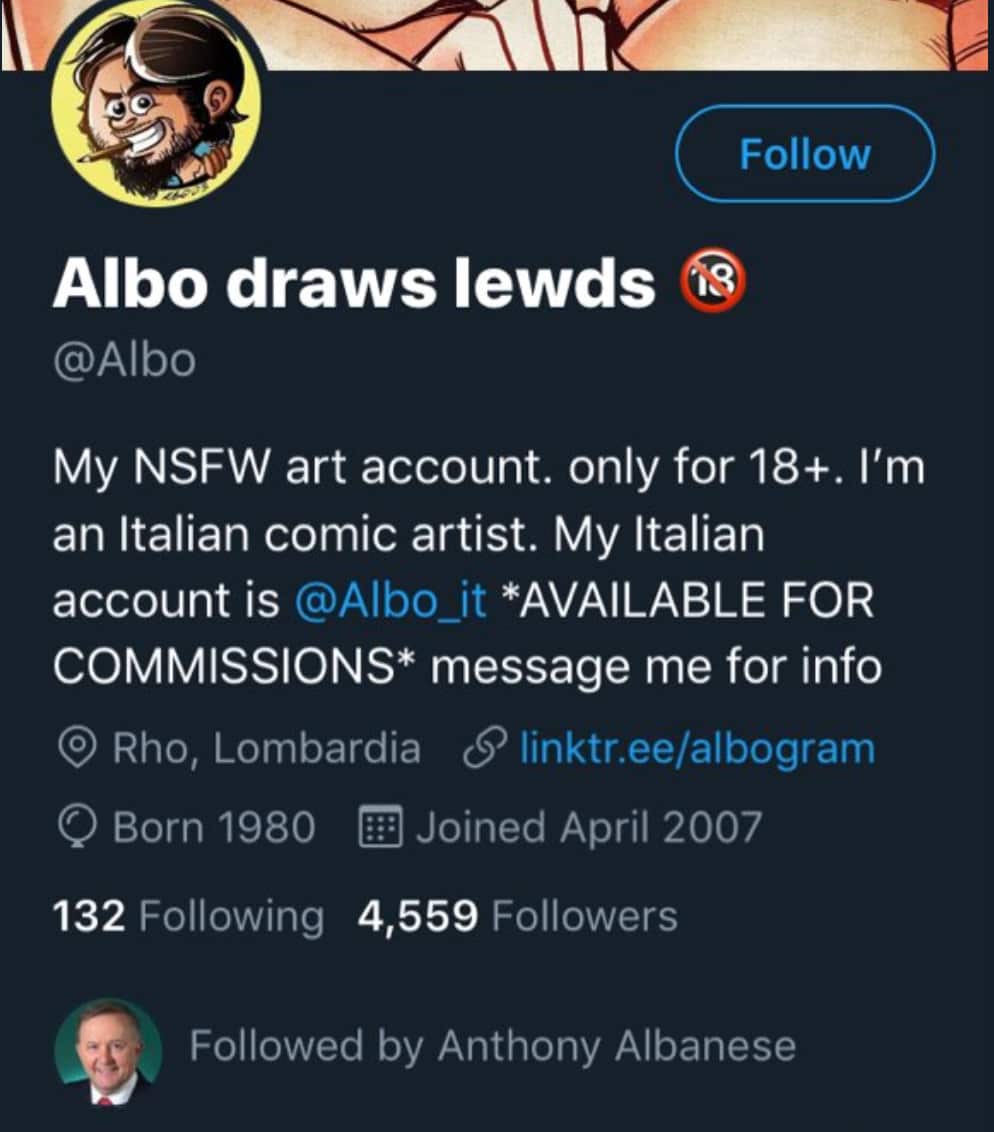Click the chain link icon
Screen dimensions: 994x1132
[x=484, y=748]
